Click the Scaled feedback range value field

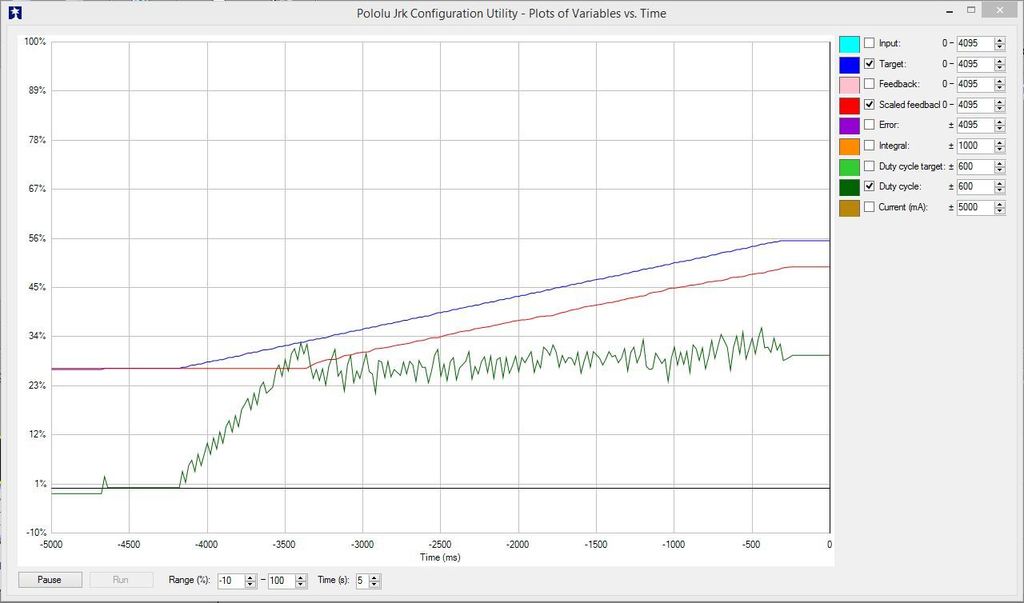976,105
